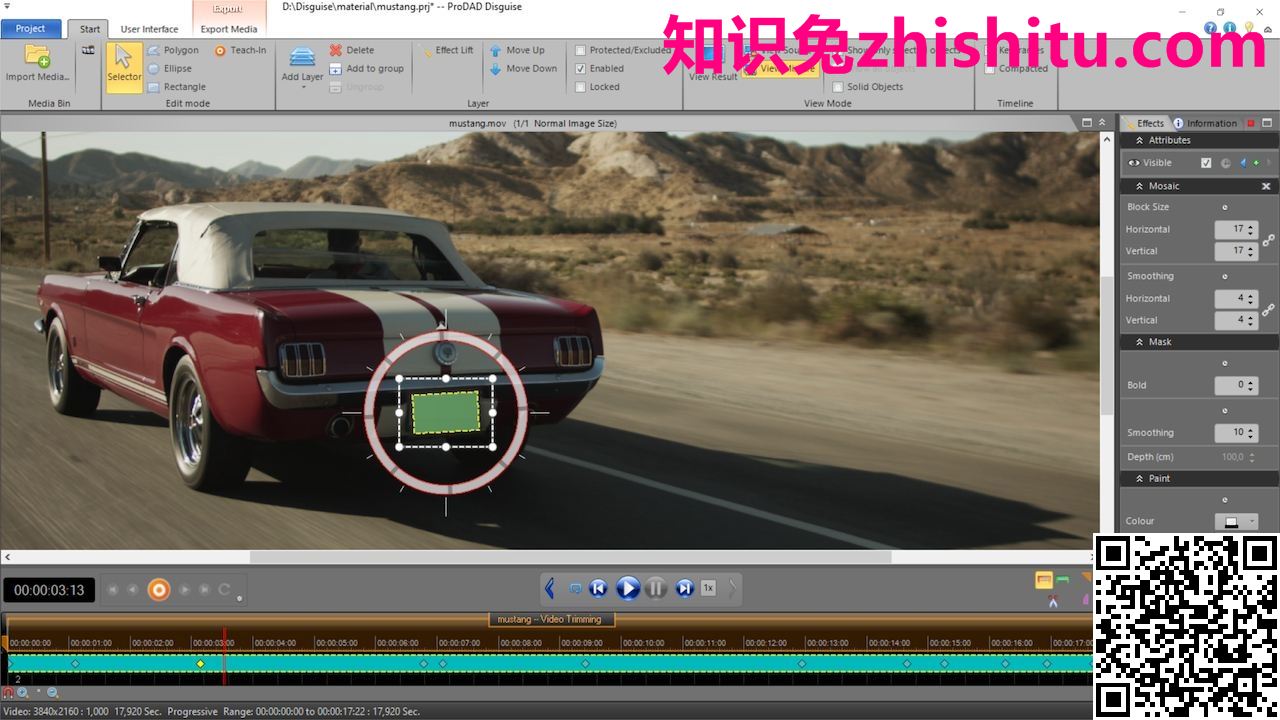Move the layer down
The width and height of the screenshot is (1280, 720).
point(523,69)
